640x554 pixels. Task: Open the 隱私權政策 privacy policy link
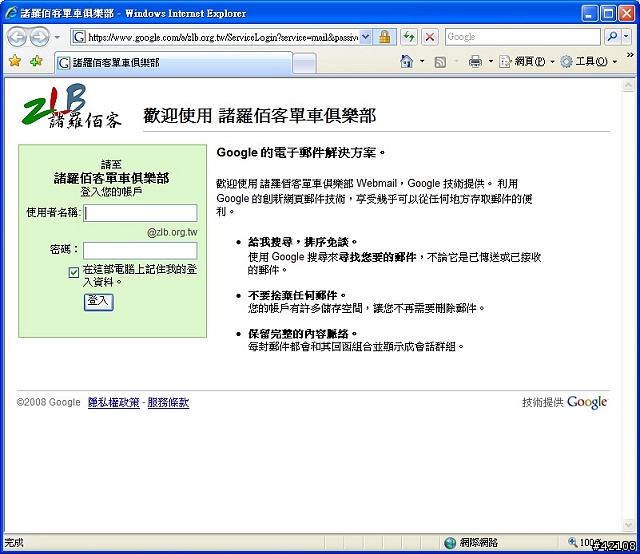click(113, 403)
